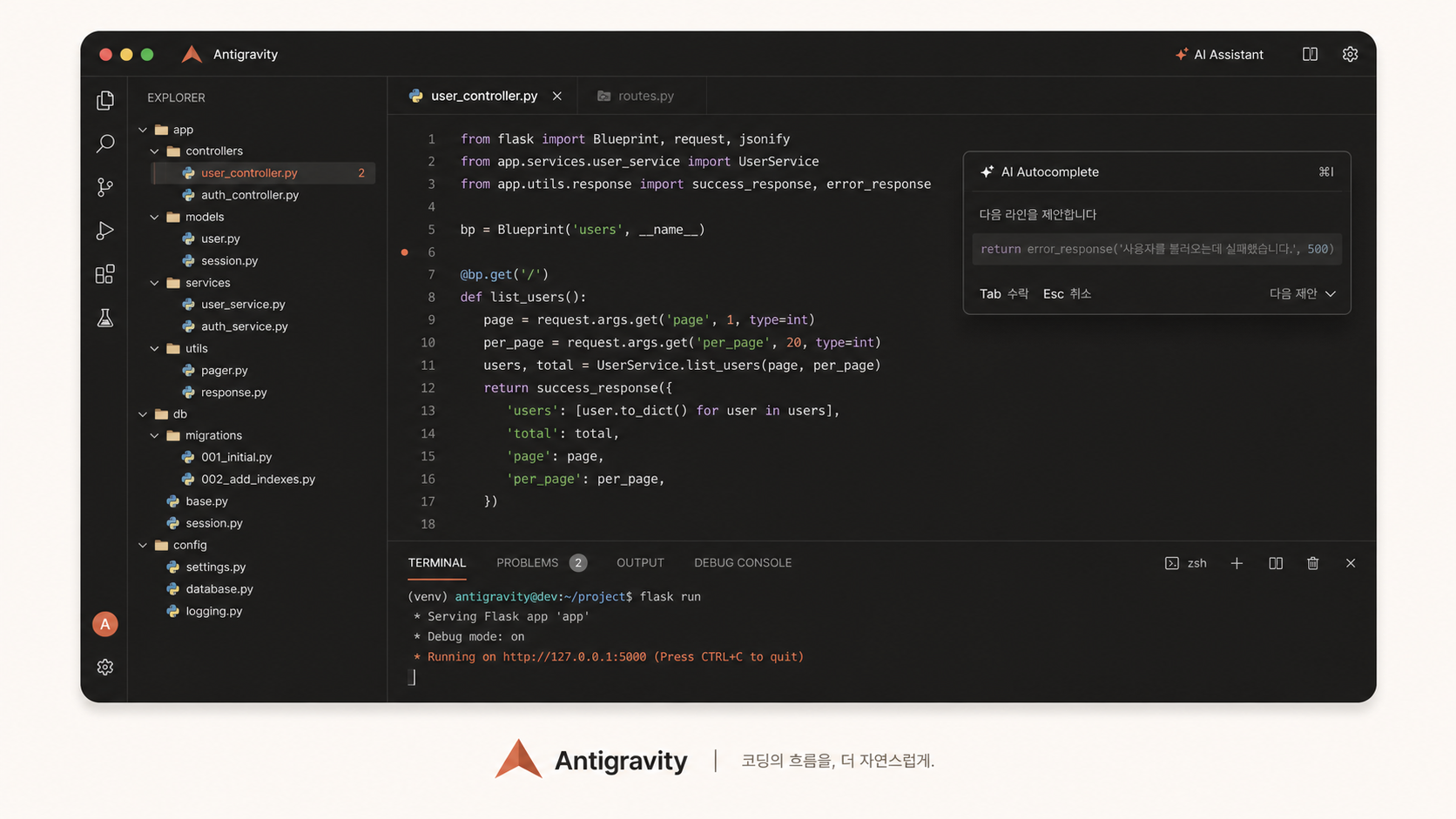Open the Explorer files icon in the activity bar

tap(105, 100)
